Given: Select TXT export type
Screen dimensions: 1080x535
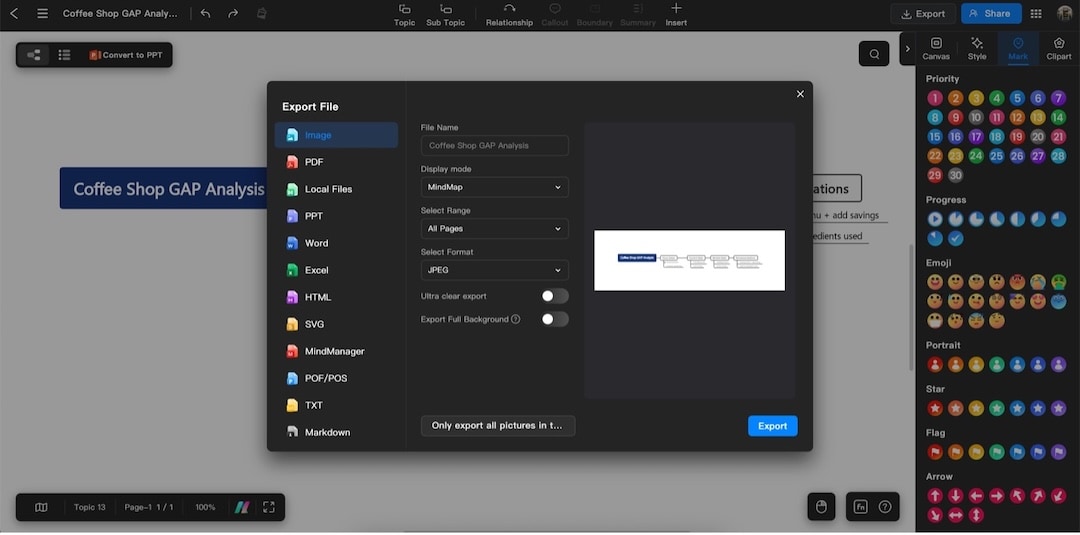Looking at the screenshot, I should click(x=336, y=405).
